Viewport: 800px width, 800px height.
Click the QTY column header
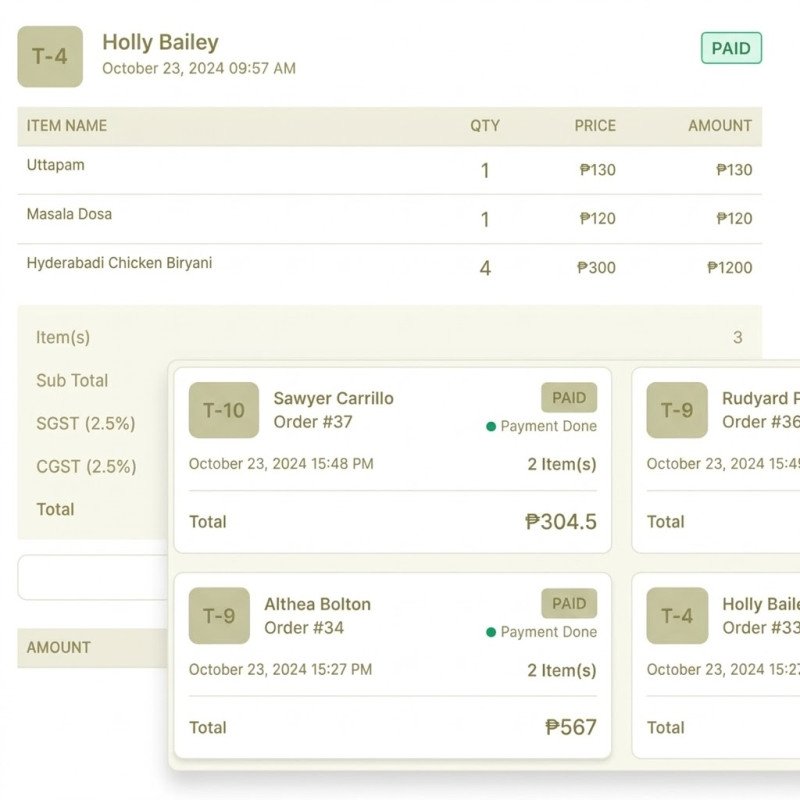point(485,126)
